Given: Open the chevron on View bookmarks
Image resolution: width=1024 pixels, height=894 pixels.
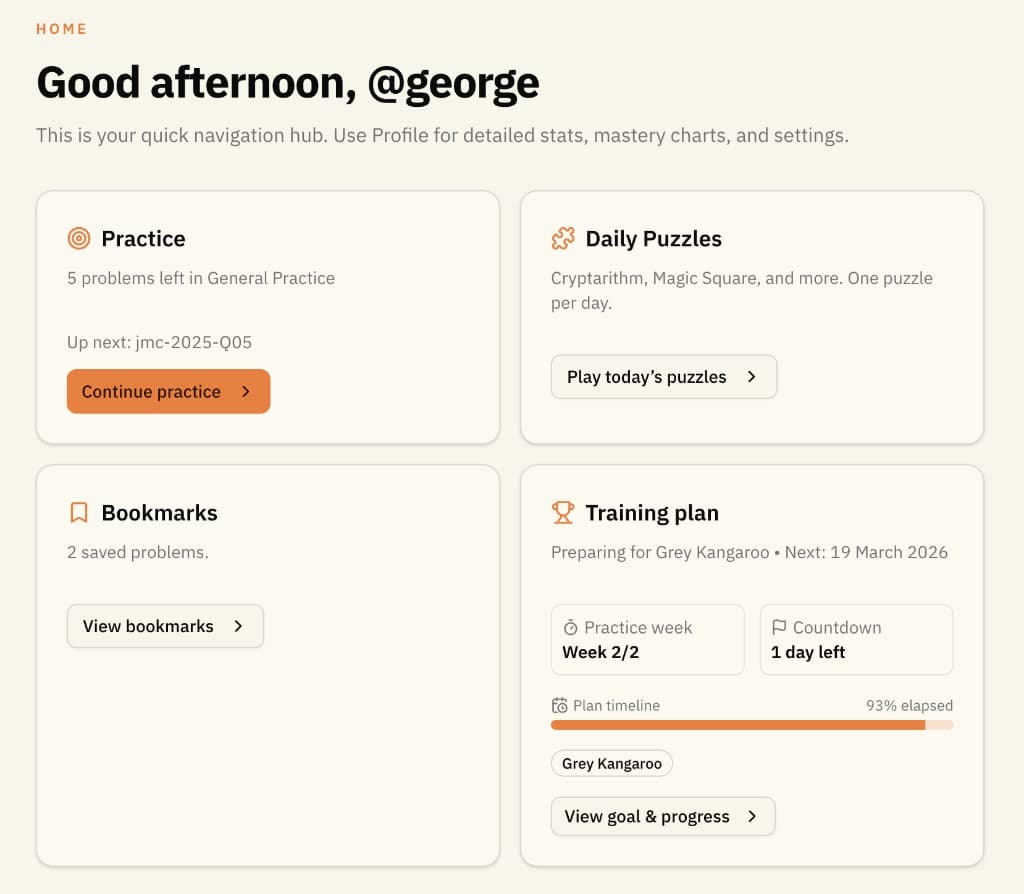Looking at the screenshot, I should pyautogui.click(x=237, y=626).
